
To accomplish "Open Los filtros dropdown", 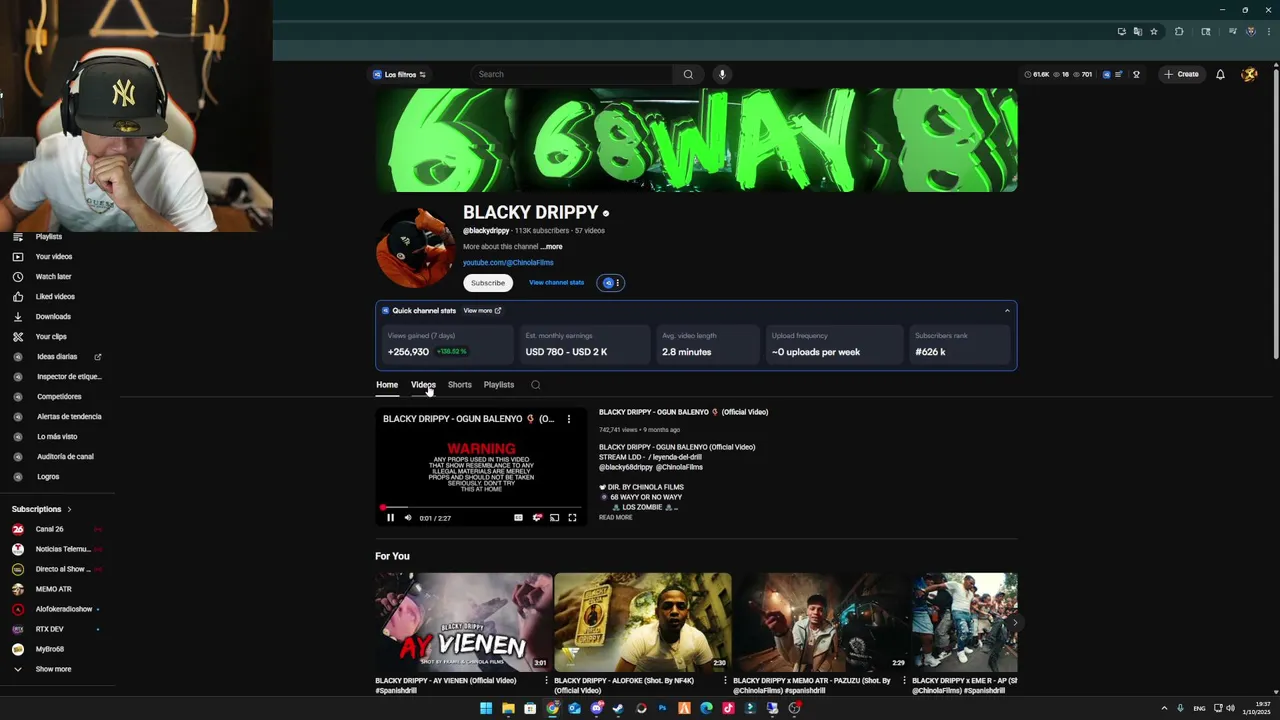I will pos(400,74).
